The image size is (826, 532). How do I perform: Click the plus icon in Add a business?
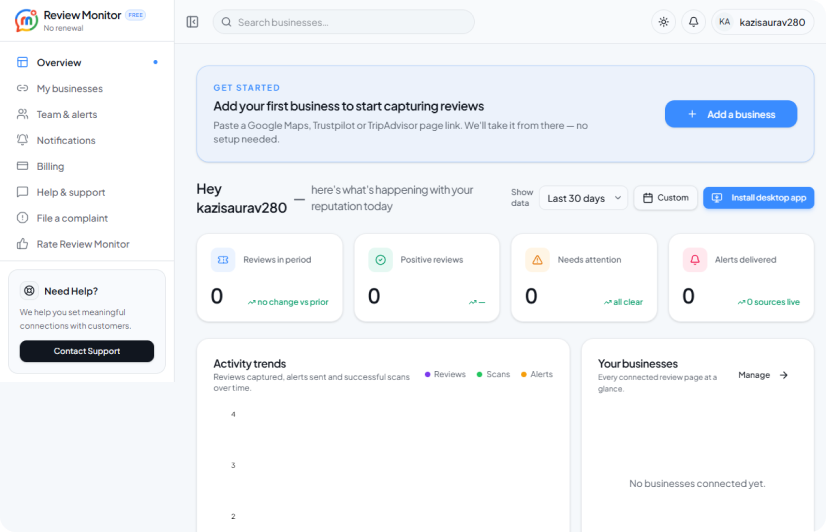(692, 114)
